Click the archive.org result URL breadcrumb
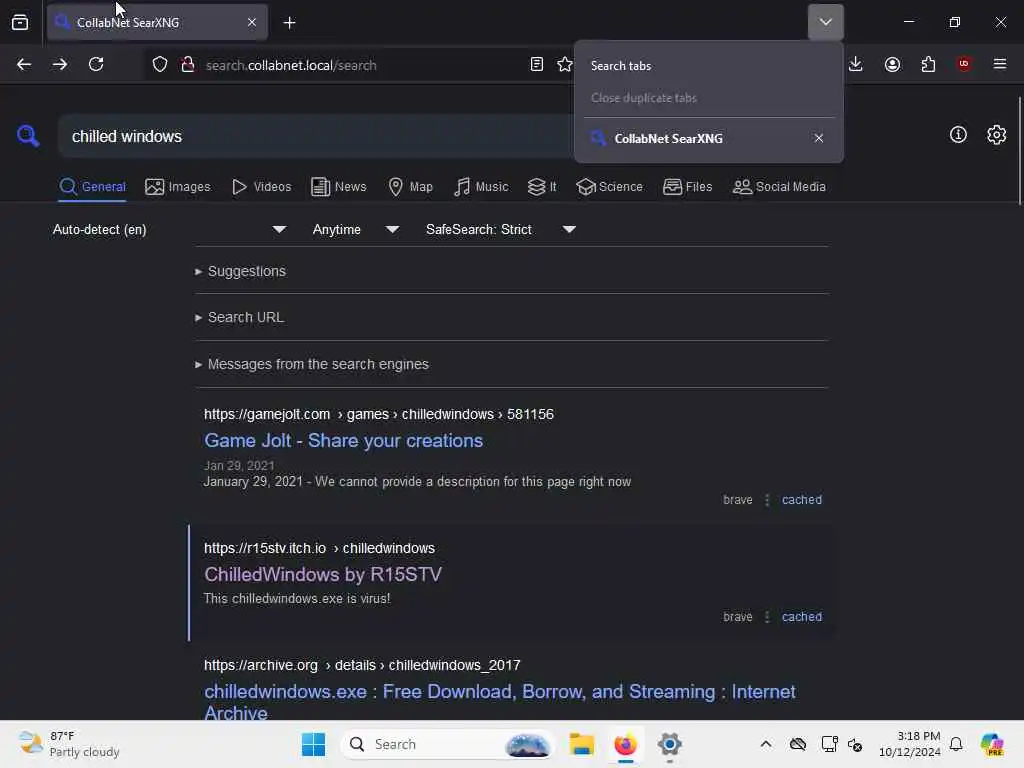1024x768 pixels. pos(362,665)
